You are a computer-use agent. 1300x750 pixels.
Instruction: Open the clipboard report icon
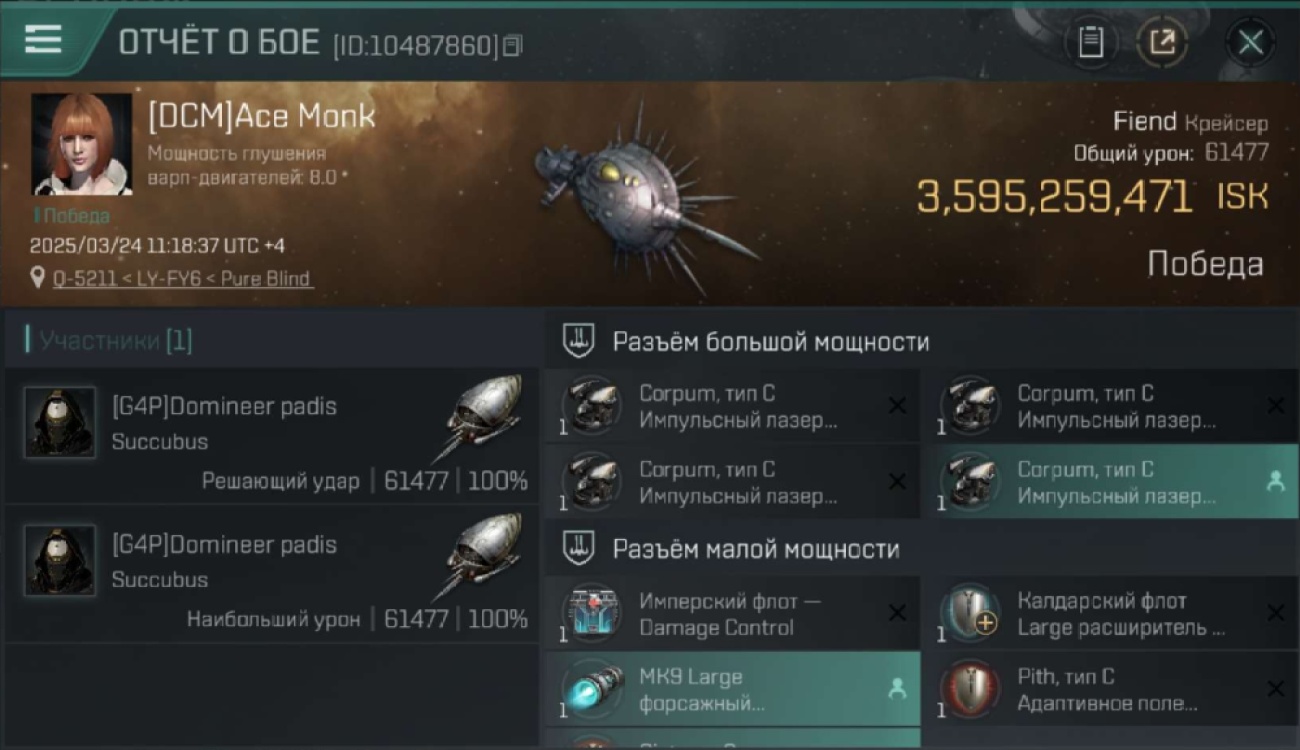(x=1091, y=42)
